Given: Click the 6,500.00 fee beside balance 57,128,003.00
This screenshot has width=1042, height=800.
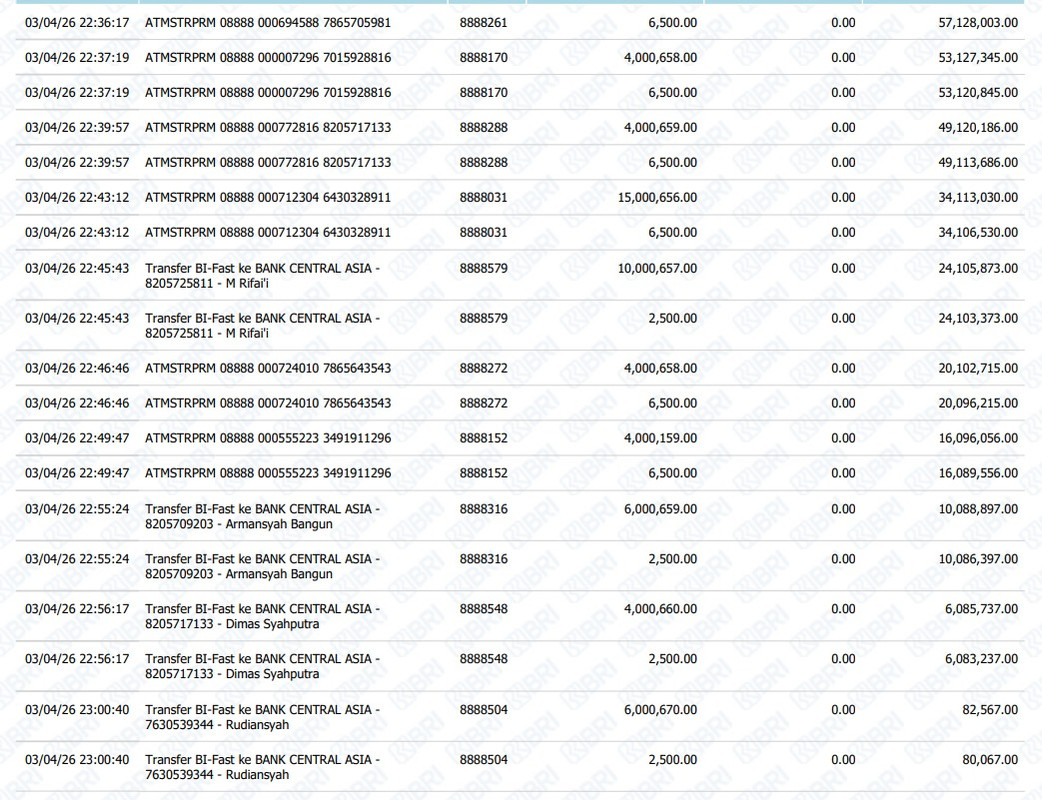Looking at the screenshot, I should pyautogui.click(x=673, y=23).
